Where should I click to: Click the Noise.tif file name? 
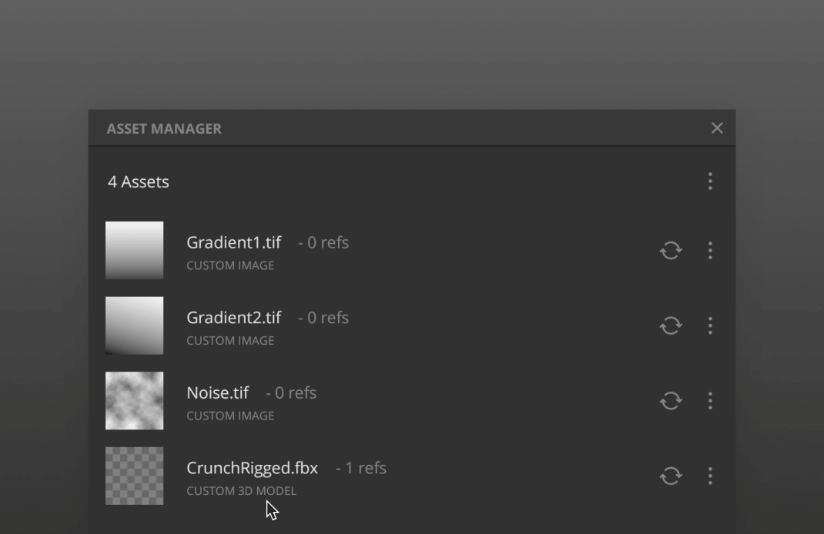click(x=218, y=392)
